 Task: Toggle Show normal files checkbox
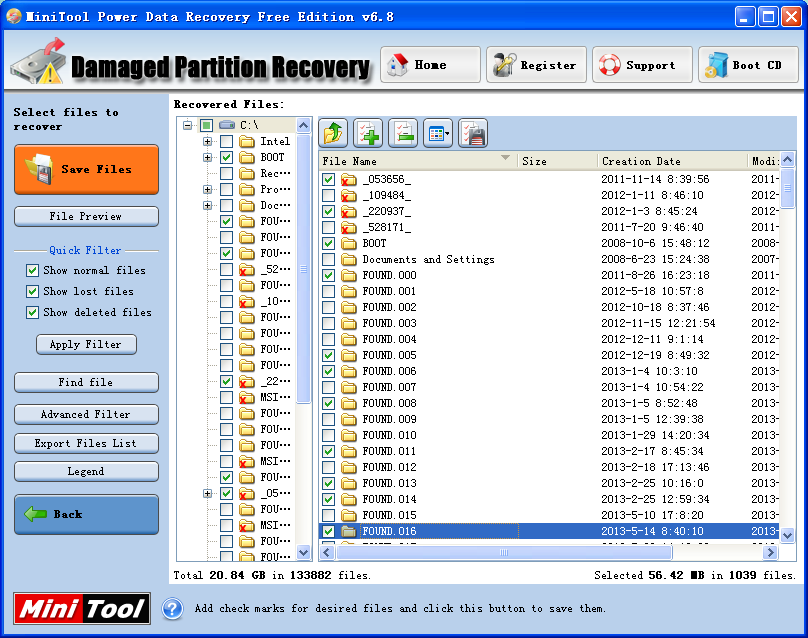[32, 271]
